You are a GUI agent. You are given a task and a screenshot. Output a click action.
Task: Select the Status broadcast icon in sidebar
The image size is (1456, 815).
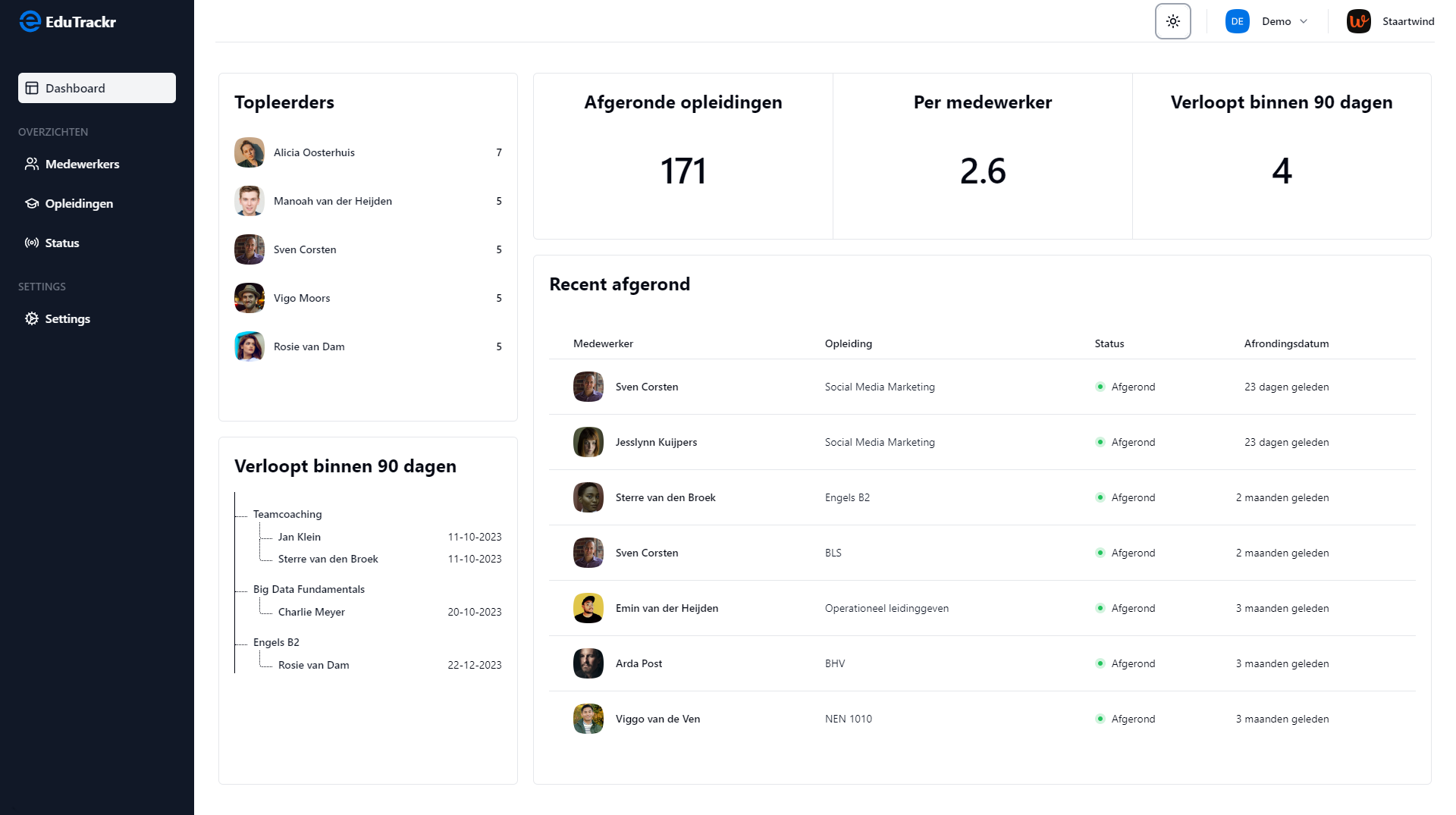32,243
